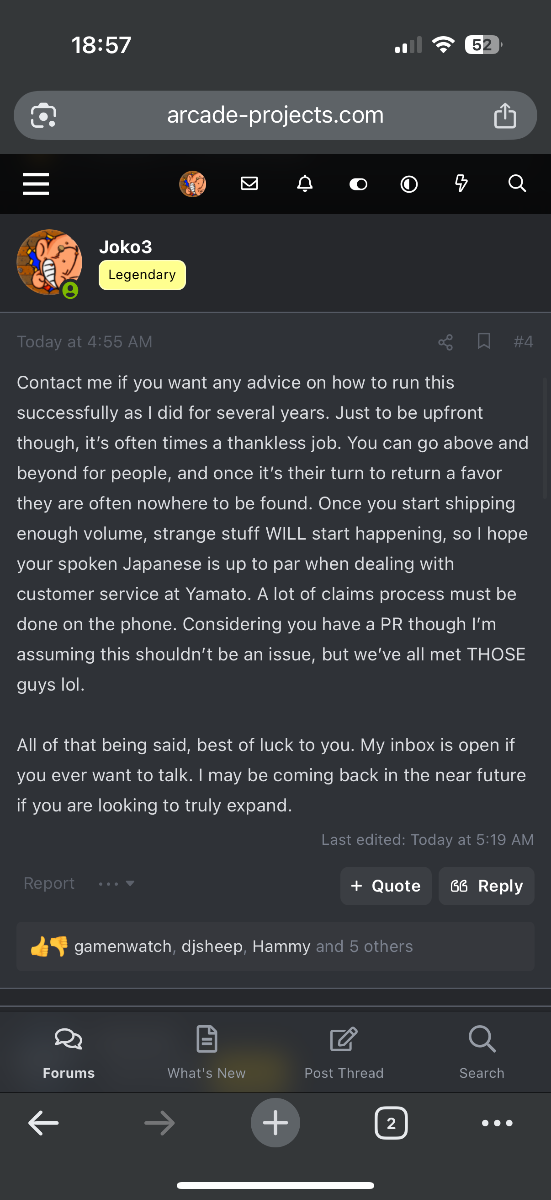
Task: Click the + Quote button
Action: tap(386, 886)
